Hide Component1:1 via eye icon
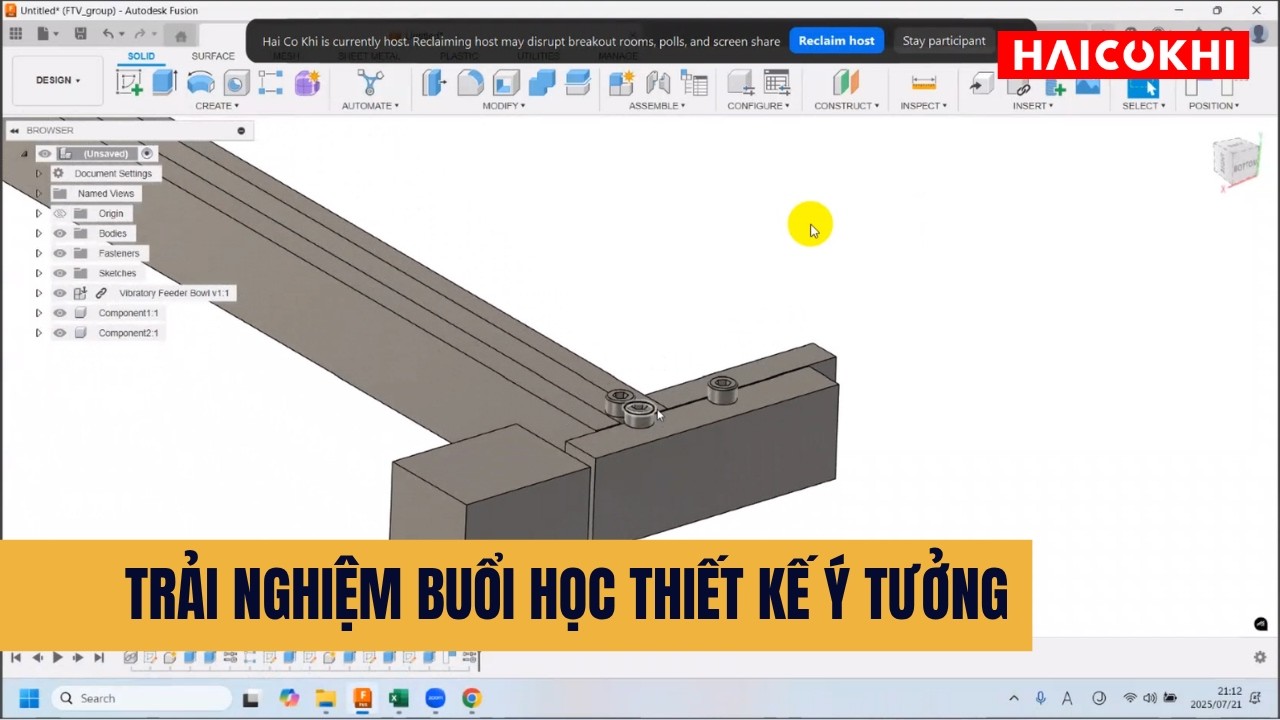The height and width of the screenshot is (720, 1280). point(59,313)
